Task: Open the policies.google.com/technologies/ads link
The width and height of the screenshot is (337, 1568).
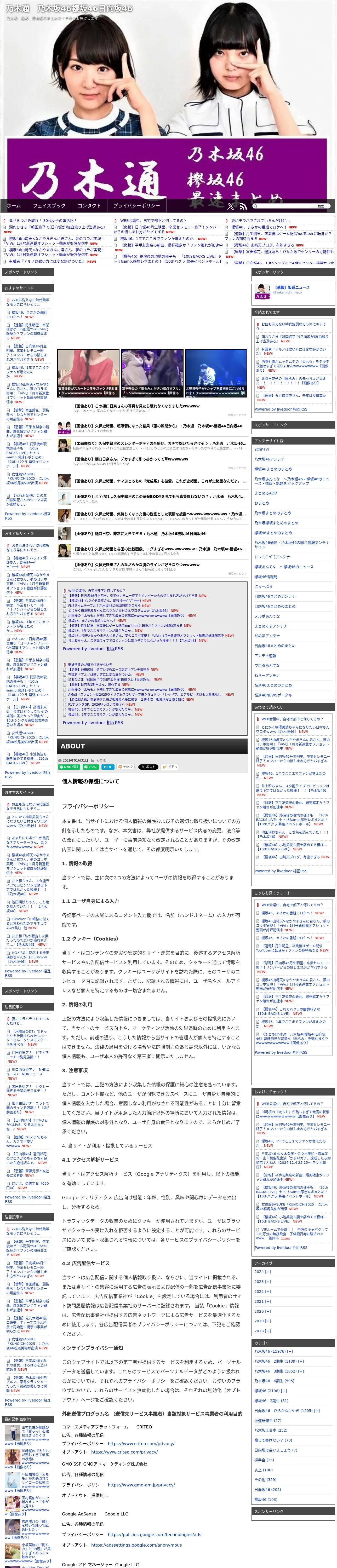Action: pyautogui.click(x=154, y=1535)
